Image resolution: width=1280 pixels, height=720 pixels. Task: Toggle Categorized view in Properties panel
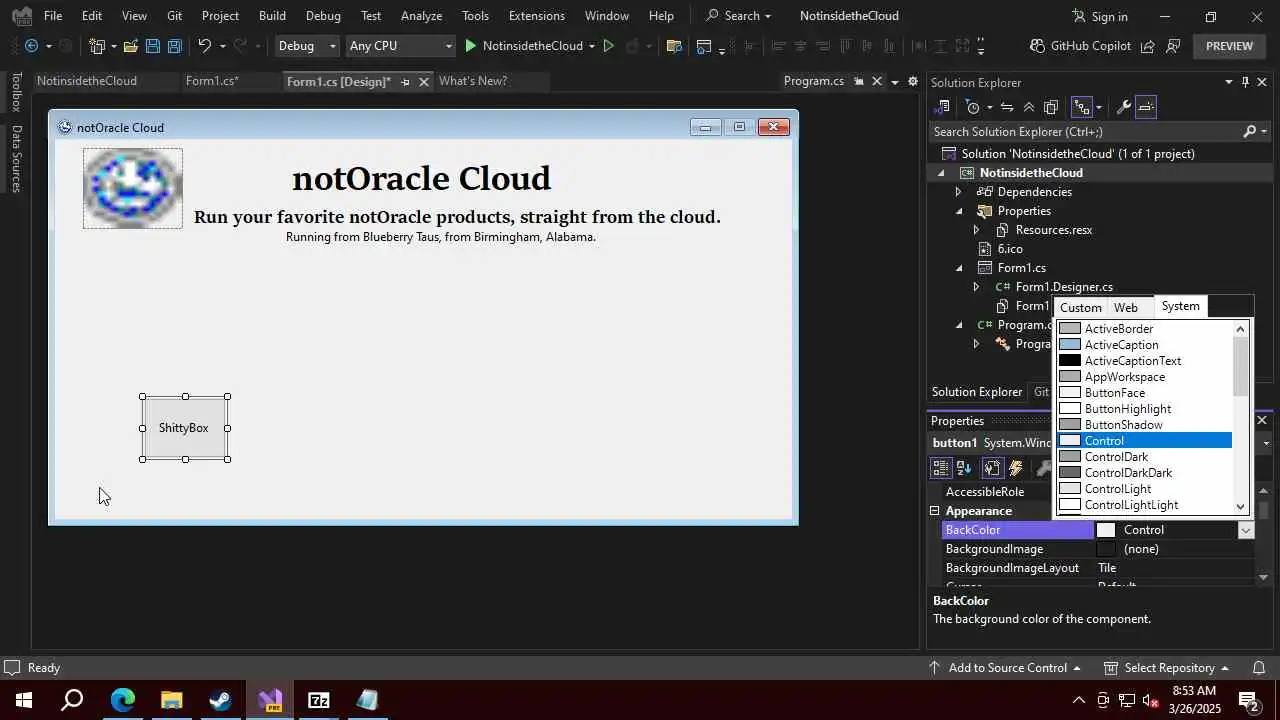[941, 468]
